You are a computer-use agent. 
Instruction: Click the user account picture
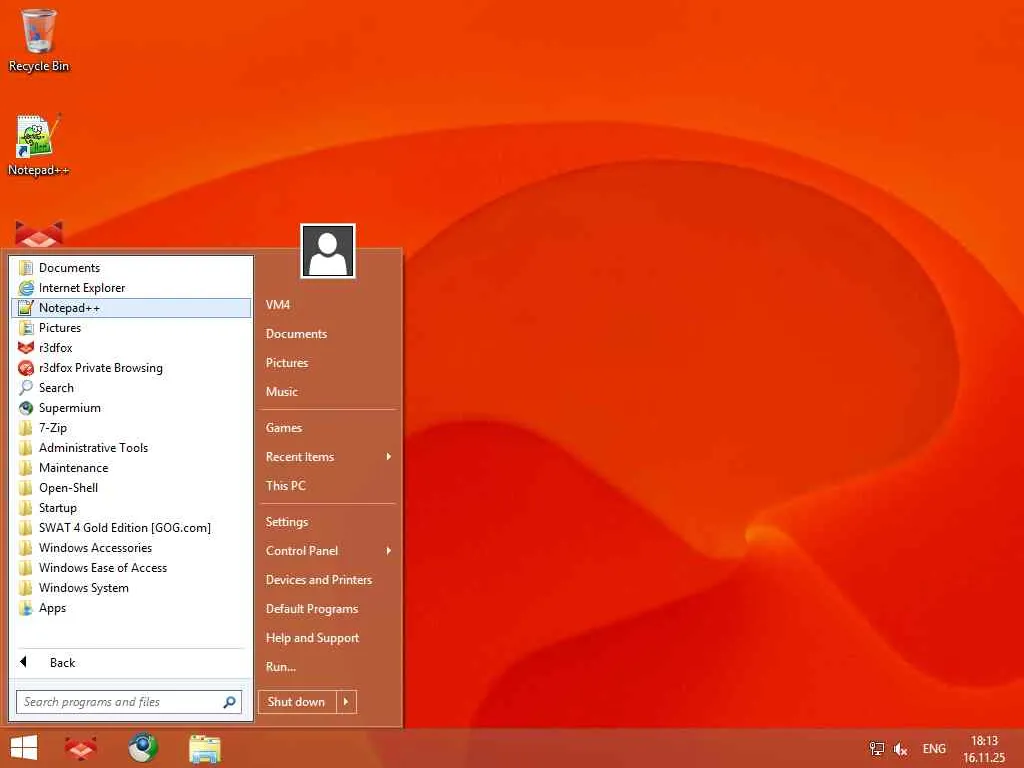pos(328,251)
